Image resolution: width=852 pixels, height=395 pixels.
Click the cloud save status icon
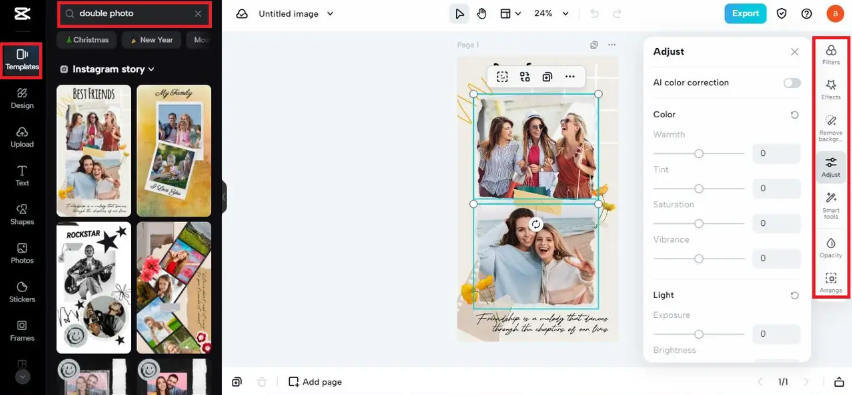242,14
